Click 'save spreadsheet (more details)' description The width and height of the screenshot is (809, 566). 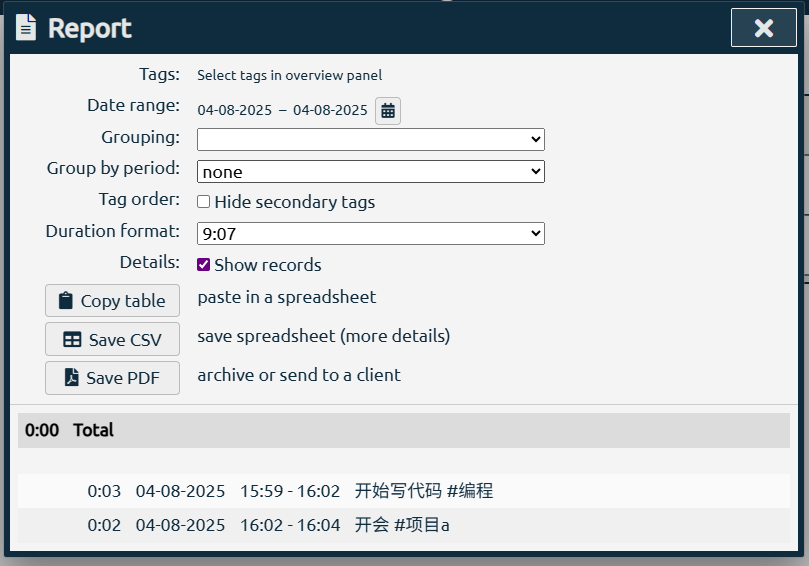click(x=323, y=336)
